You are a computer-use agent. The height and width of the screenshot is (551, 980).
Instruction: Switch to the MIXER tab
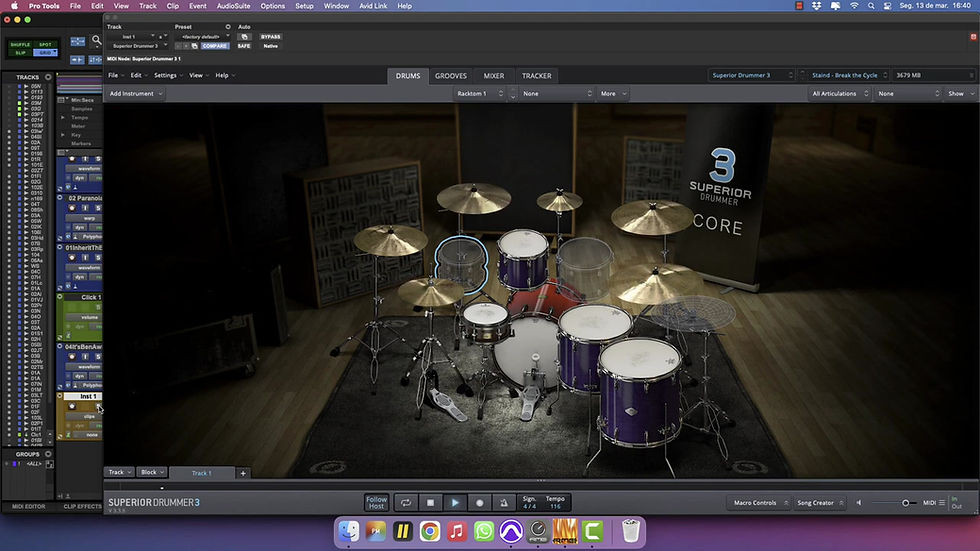coord(494,76)
